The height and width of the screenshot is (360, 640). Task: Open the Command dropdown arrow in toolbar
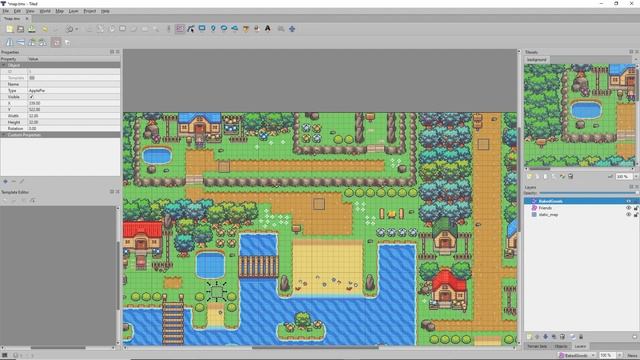[77, 29]
